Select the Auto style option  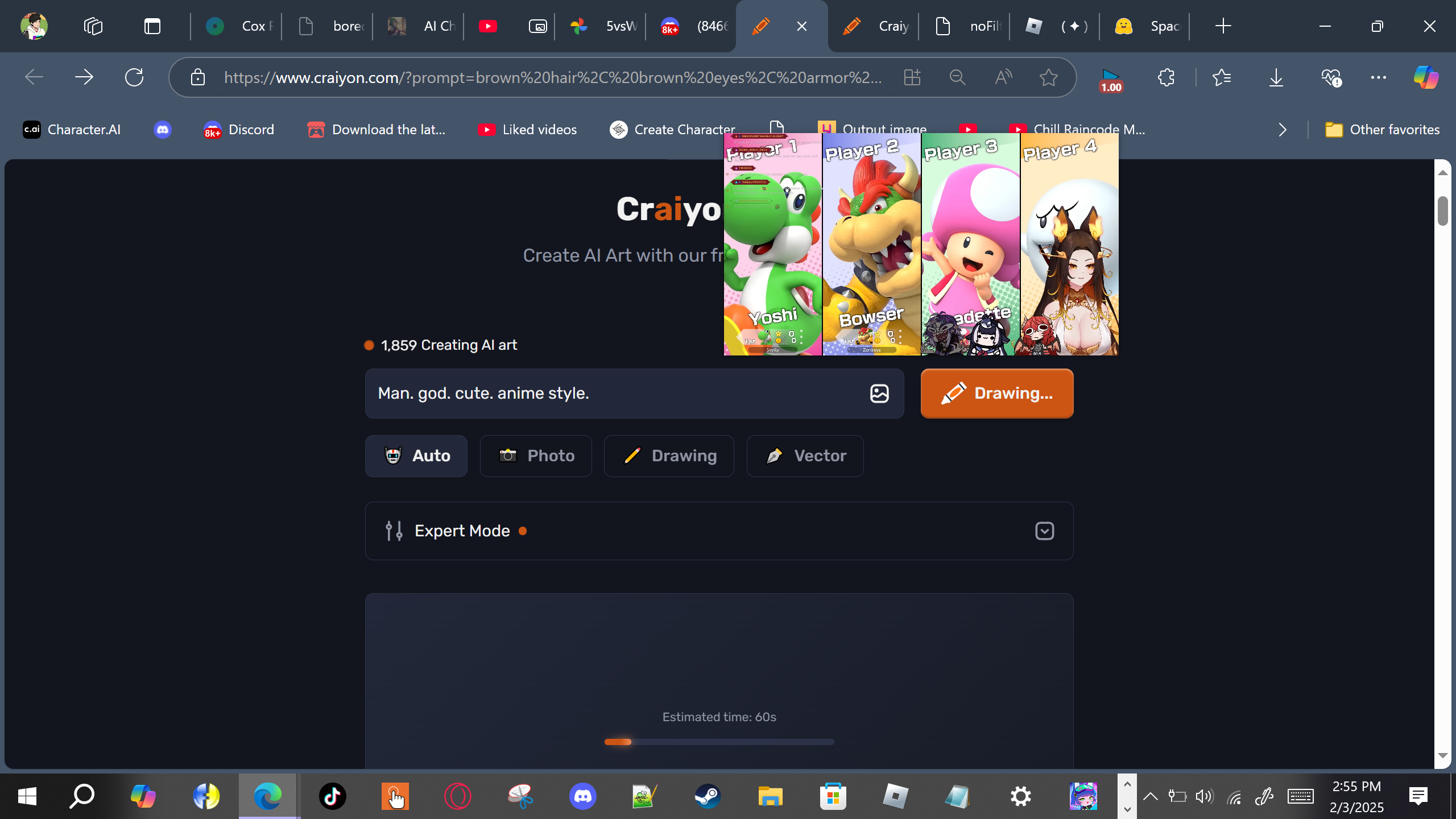pyautogui.click(x=416, y=456)
